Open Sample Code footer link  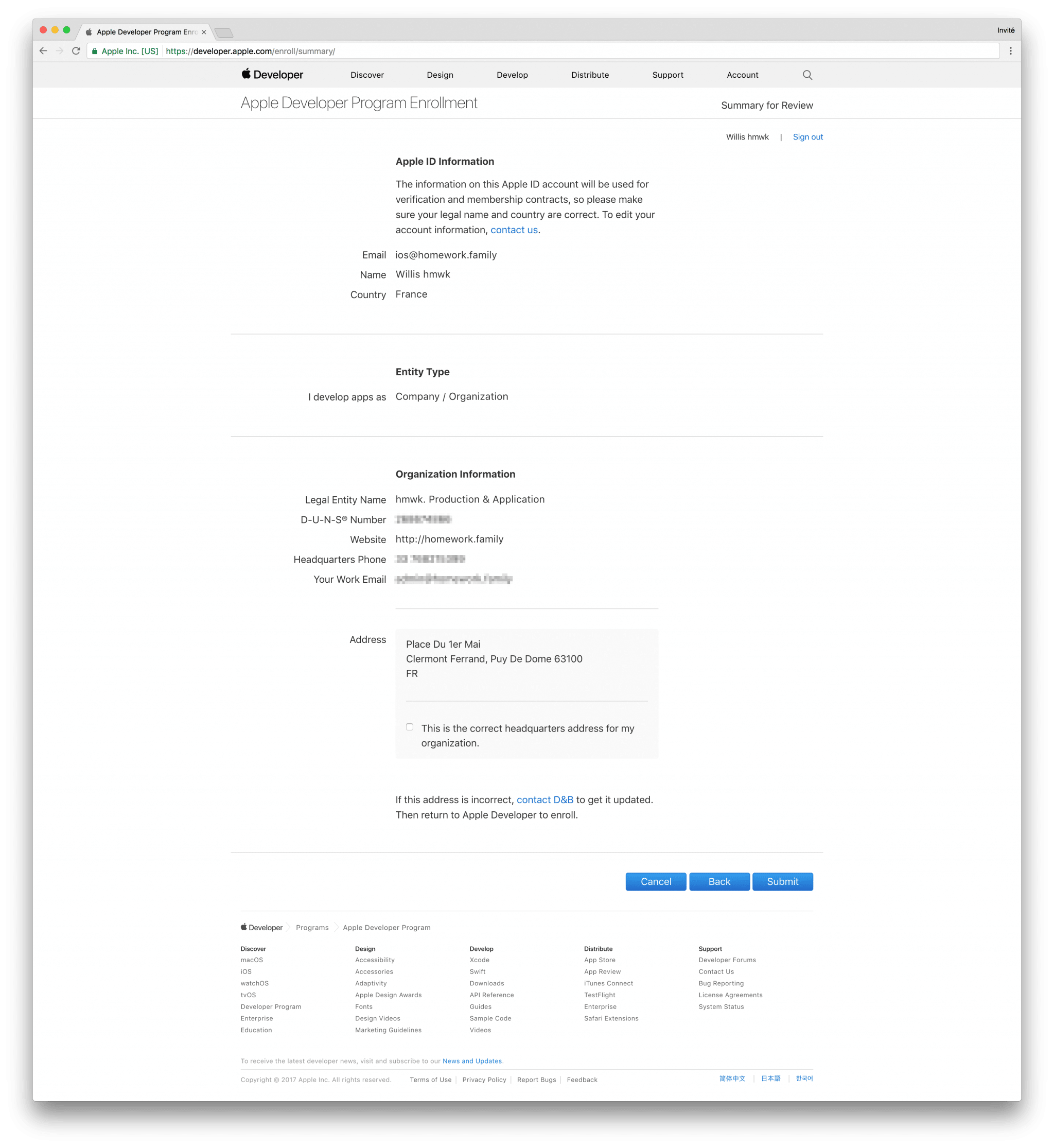[490, 1018]
